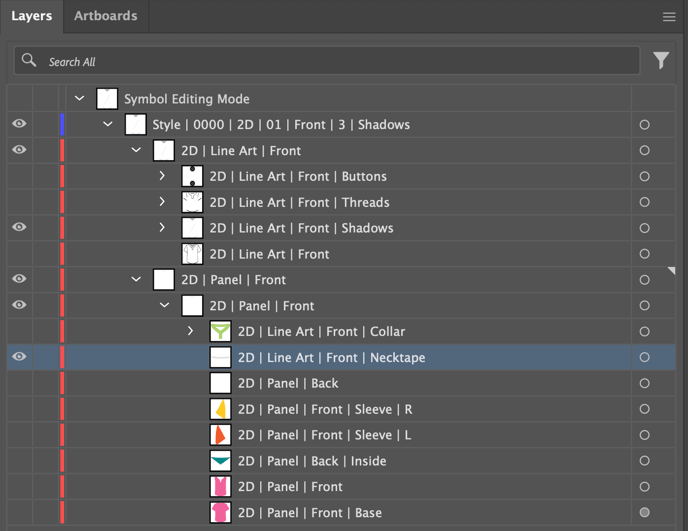
Task: Click target circle for Necktape layer
Action: pyautogui.click(x=644, y=357)
